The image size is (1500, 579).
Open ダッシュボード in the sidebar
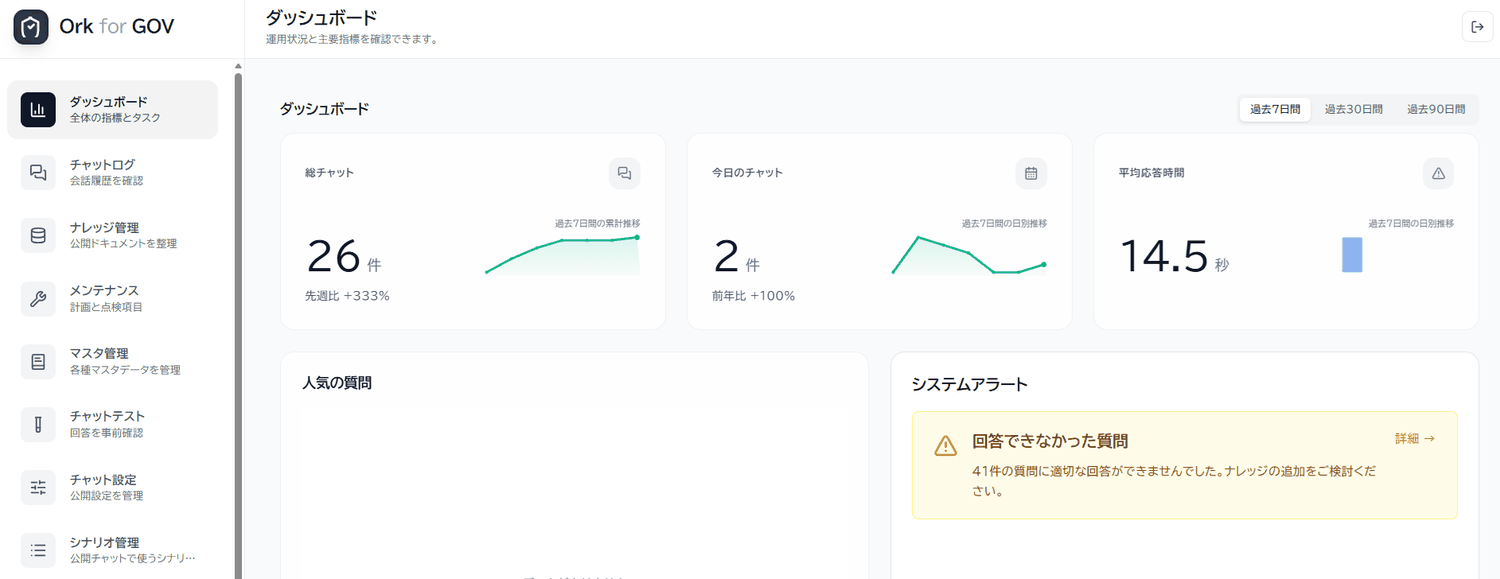tap(112, 110)
